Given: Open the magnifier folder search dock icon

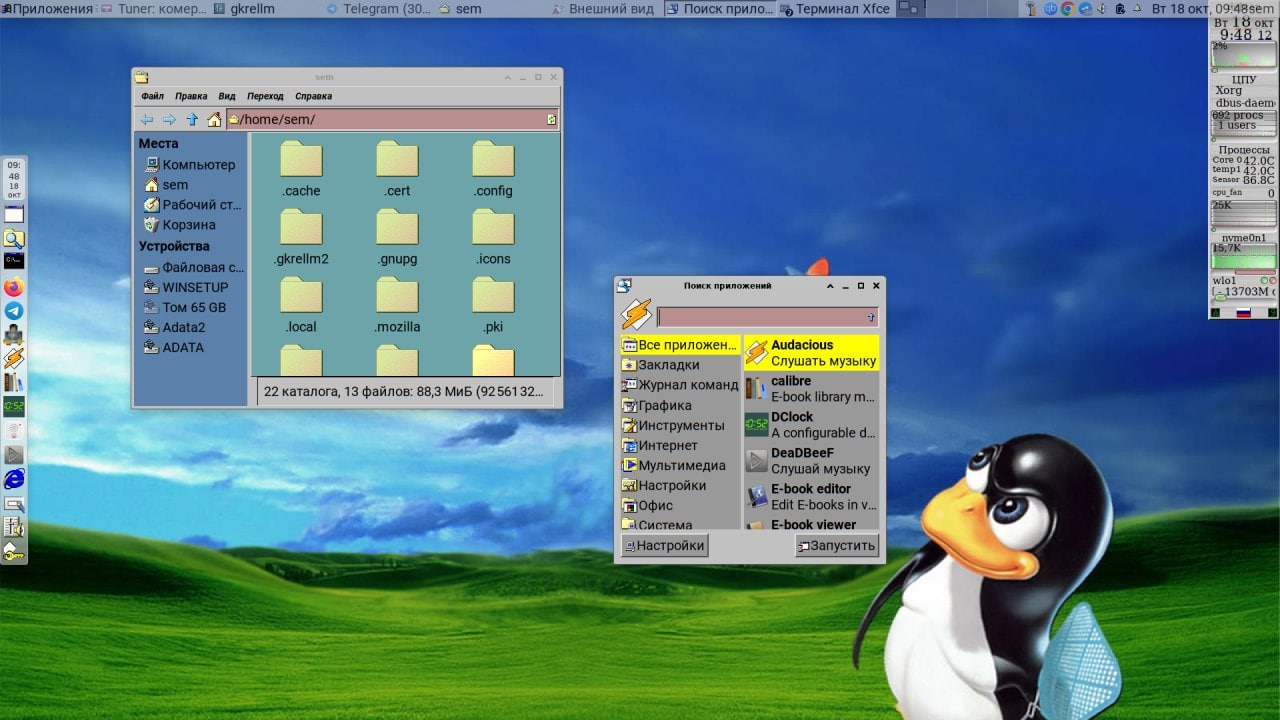Looking at the screenshot, I should 14,238.
